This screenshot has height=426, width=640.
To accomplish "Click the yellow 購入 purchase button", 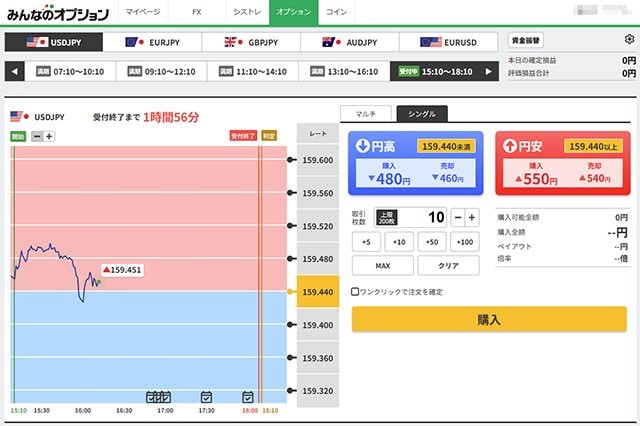I will tap(489, 320).
